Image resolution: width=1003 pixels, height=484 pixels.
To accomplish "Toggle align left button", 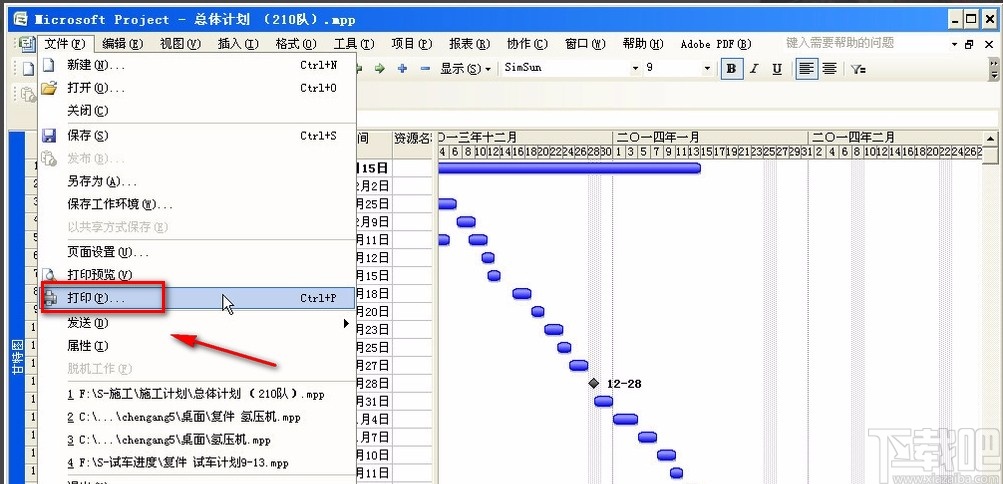I will (x=807, y=68).
